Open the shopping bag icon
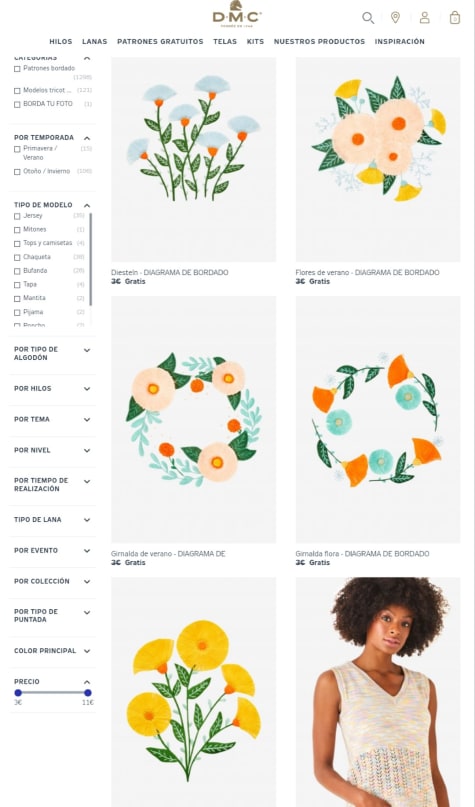Viewport: 475px width, 807px height. [455, 17]
